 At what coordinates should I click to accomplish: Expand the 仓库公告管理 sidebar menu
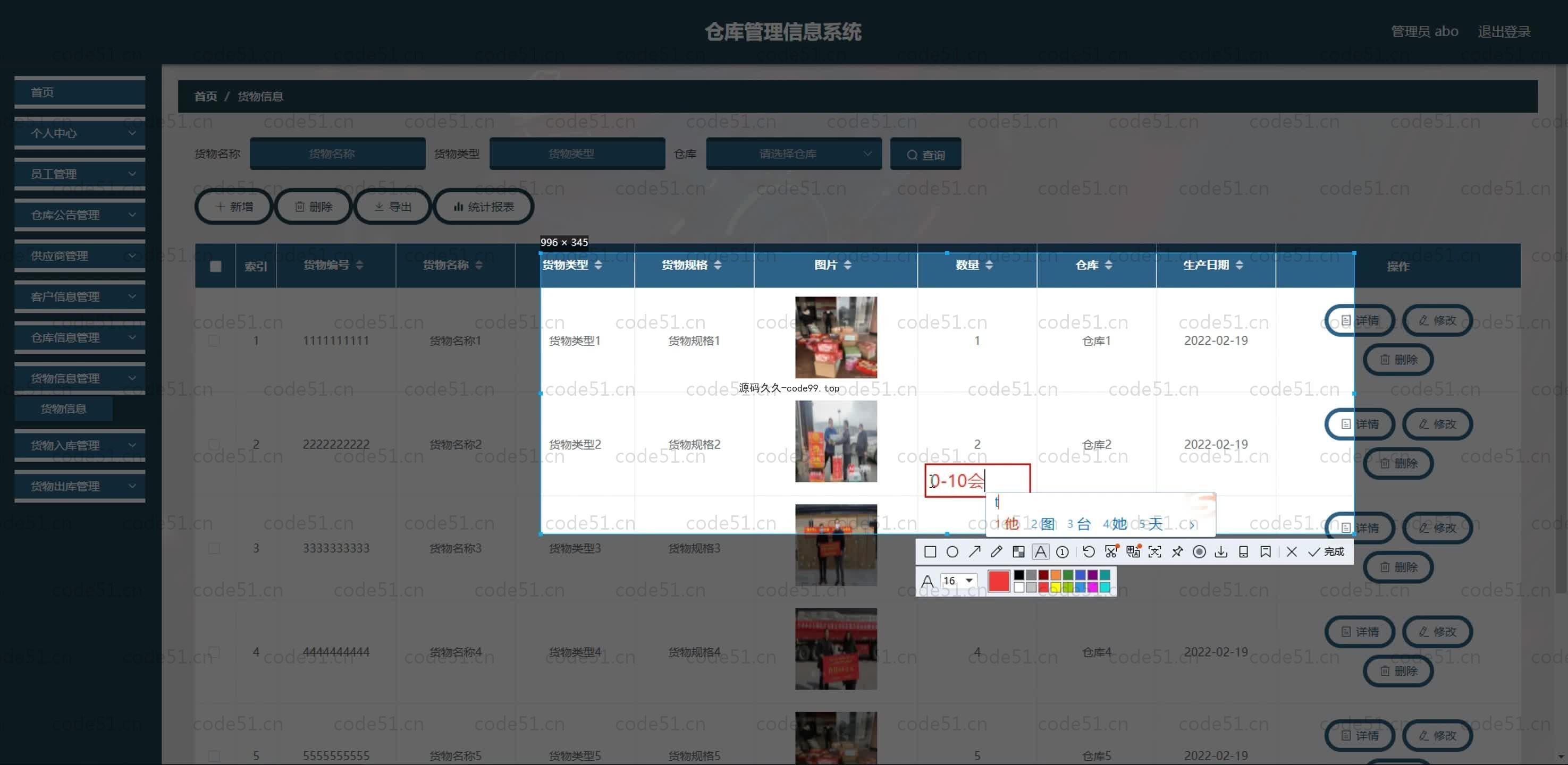click(x=80, y=215)
